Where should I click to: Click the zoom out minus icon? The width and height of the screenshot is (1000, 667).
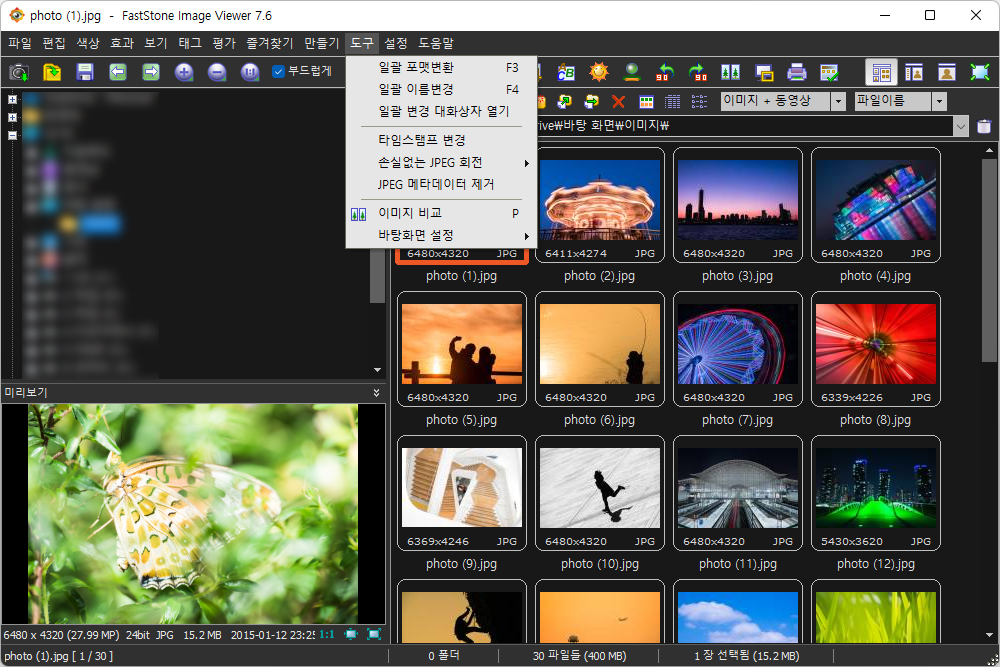(x=217, y=72)
